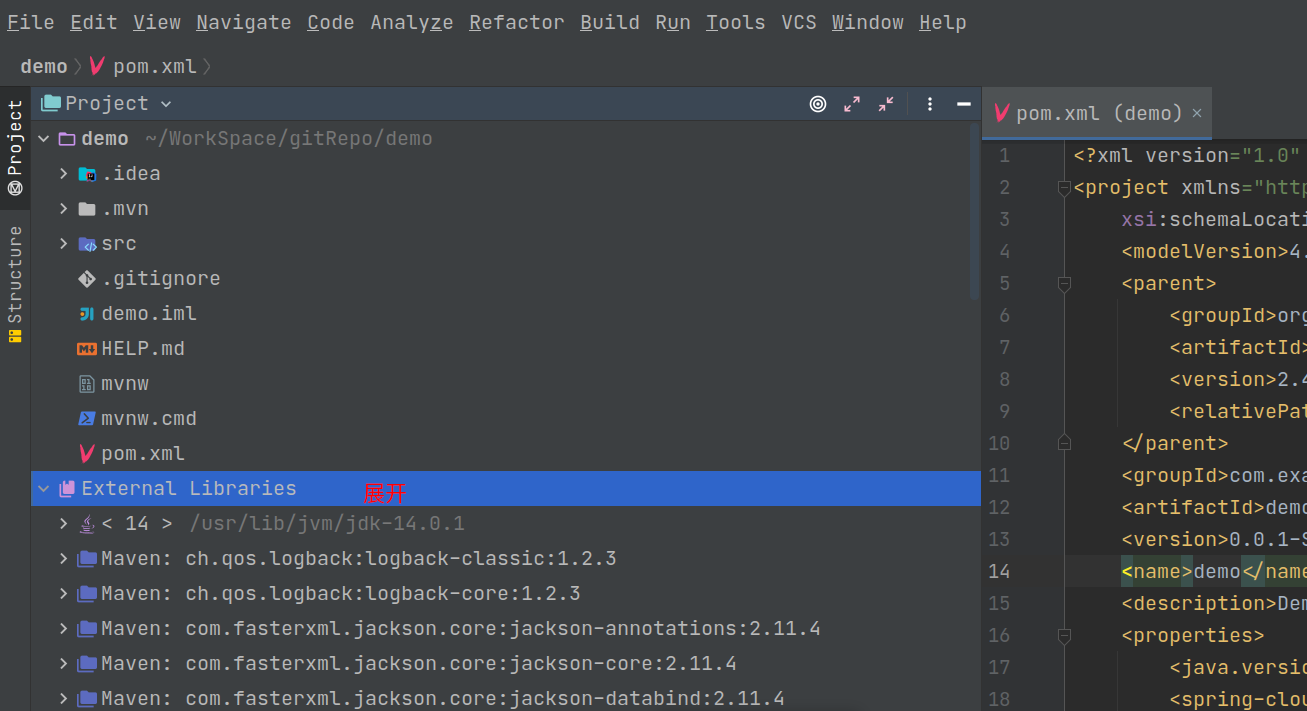Fold the project tag at line 2
The height and width of the screenshot is (711, 1307).
pos(1064,188)
